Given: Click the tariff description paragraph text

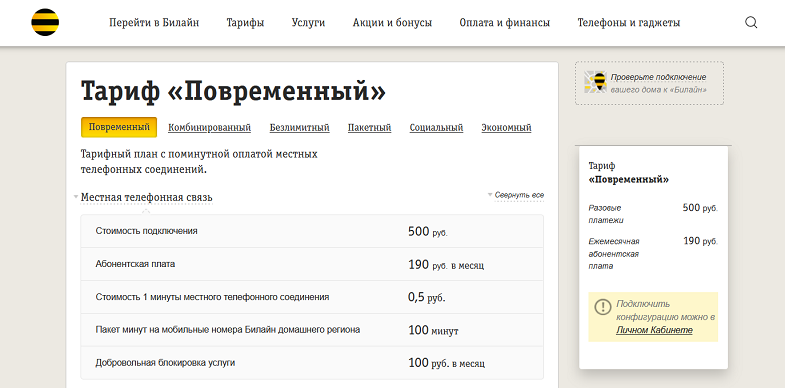Looking at the screenshot, I should tap(199, 162).
